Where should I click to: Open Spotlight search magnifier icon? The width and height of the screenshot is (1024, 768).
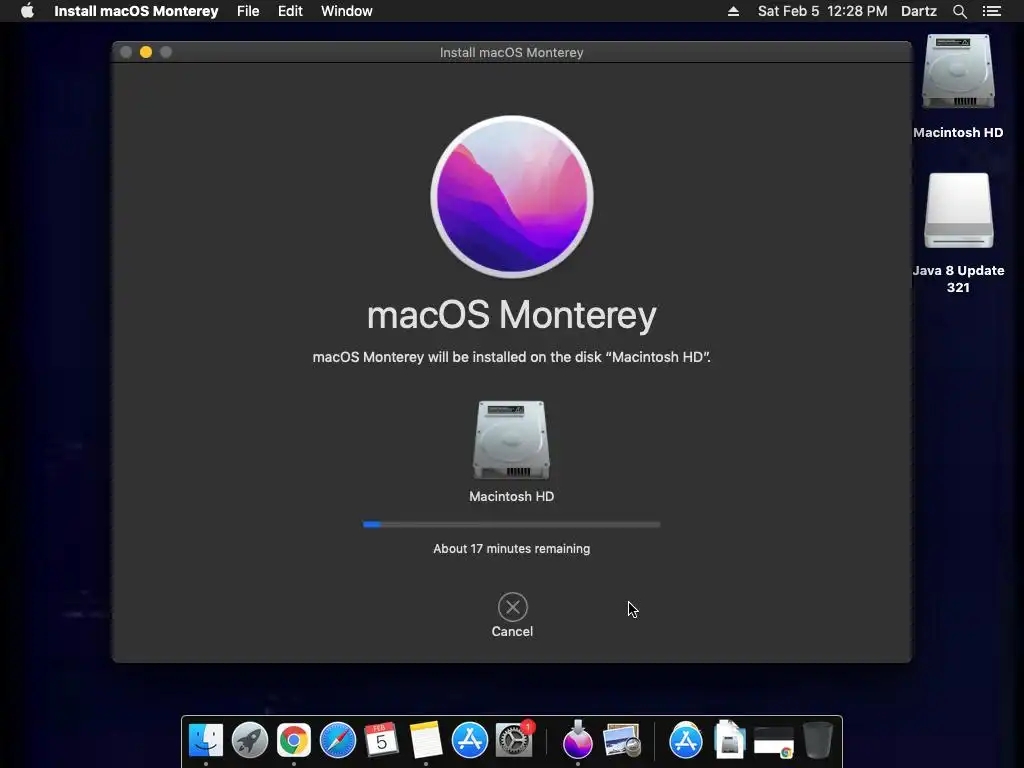coord(959,11)
